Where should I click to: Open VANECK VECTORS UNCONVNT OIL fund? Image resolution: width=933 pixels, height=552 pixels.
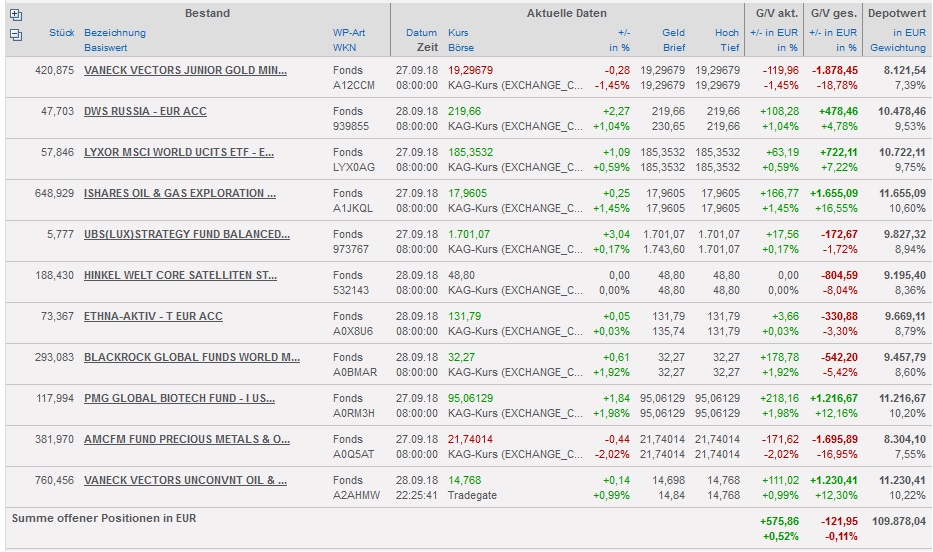185,480
